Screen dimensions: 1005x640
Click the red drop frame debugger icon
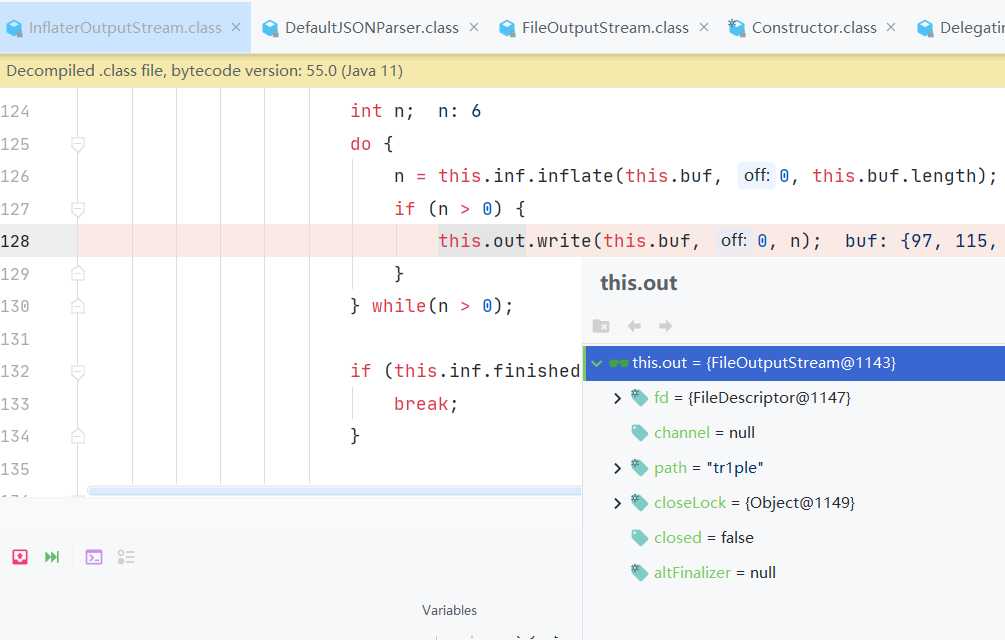click(20, 557)
